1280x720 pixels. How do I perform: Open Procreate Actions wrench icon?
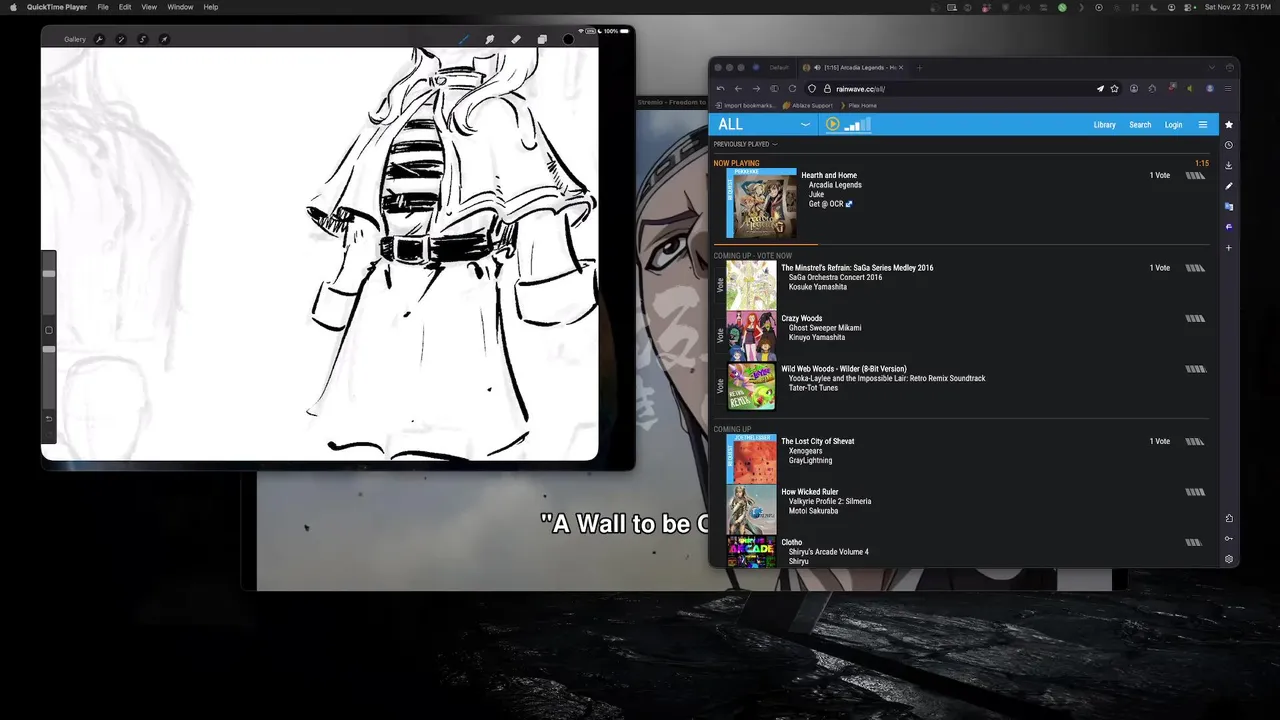[x=99, y=39]
